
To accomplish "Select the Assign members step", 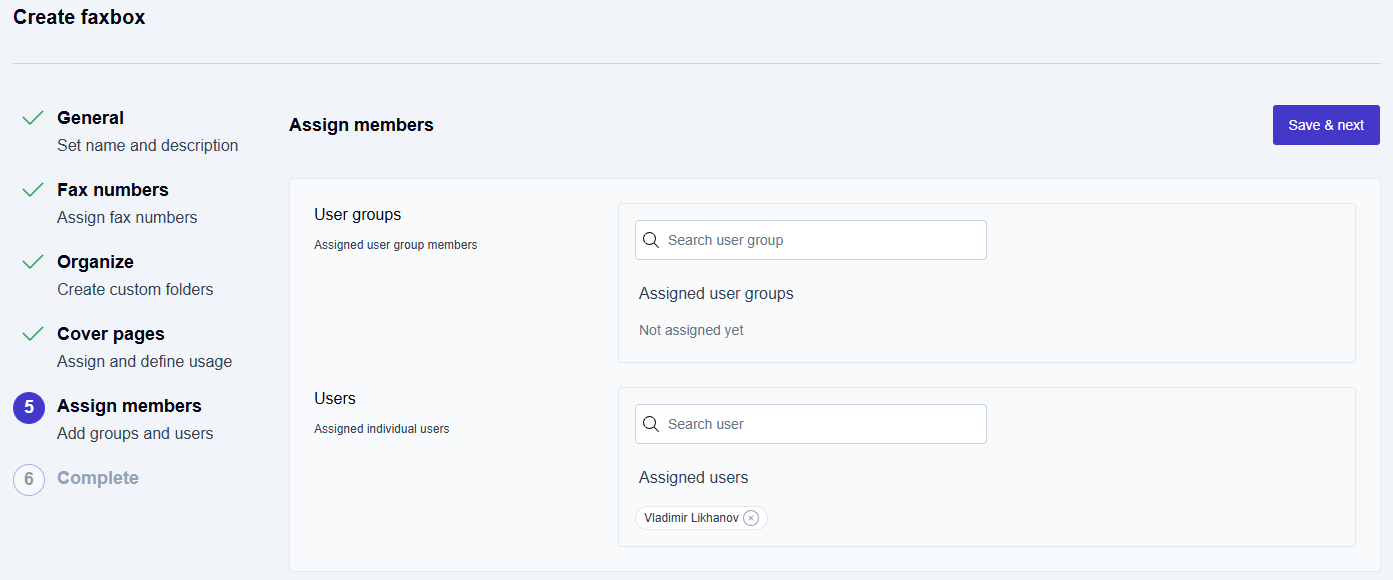I will pos(129,406).
